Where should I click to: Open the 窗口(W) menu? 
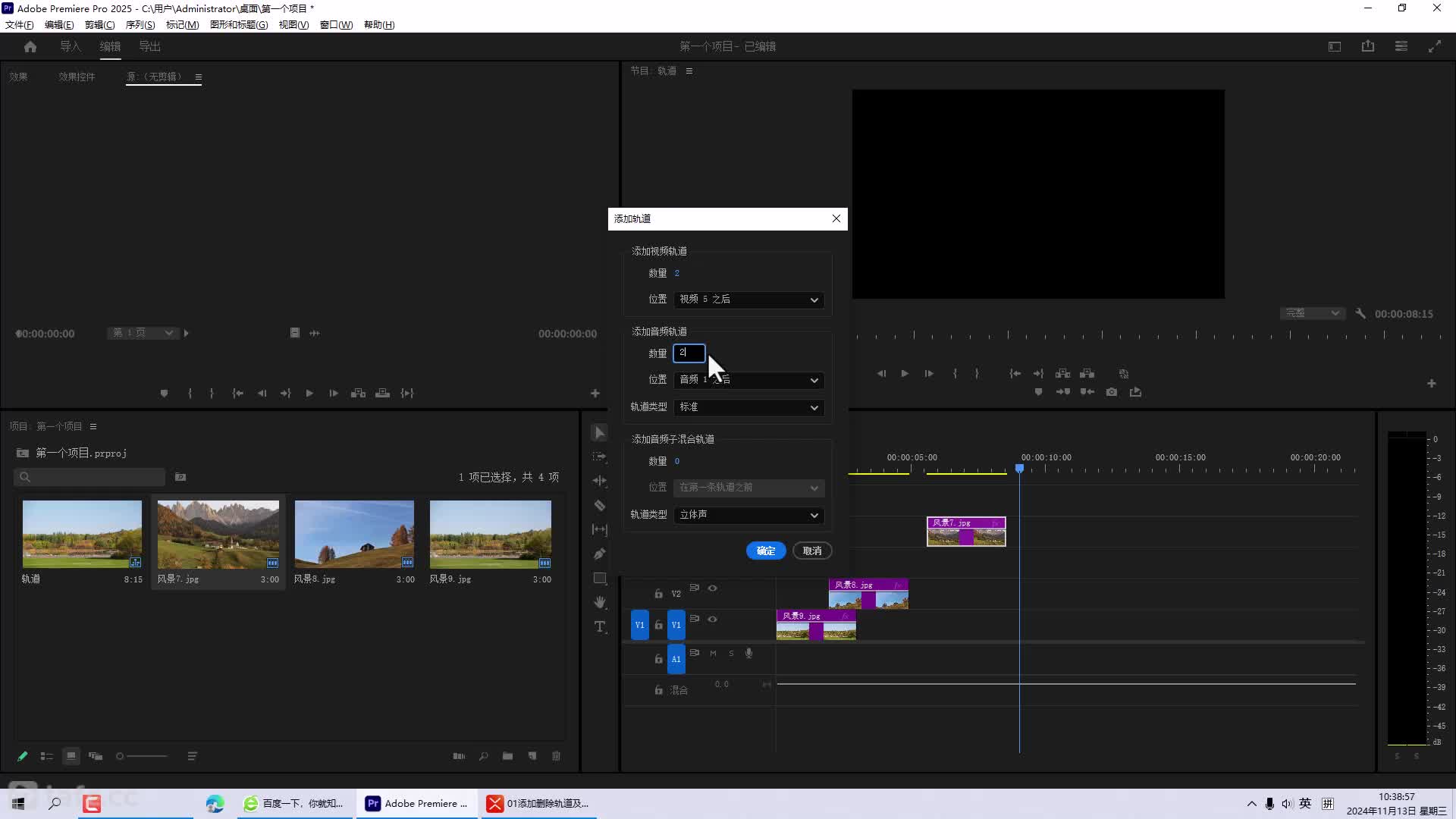tap(336, 24)
